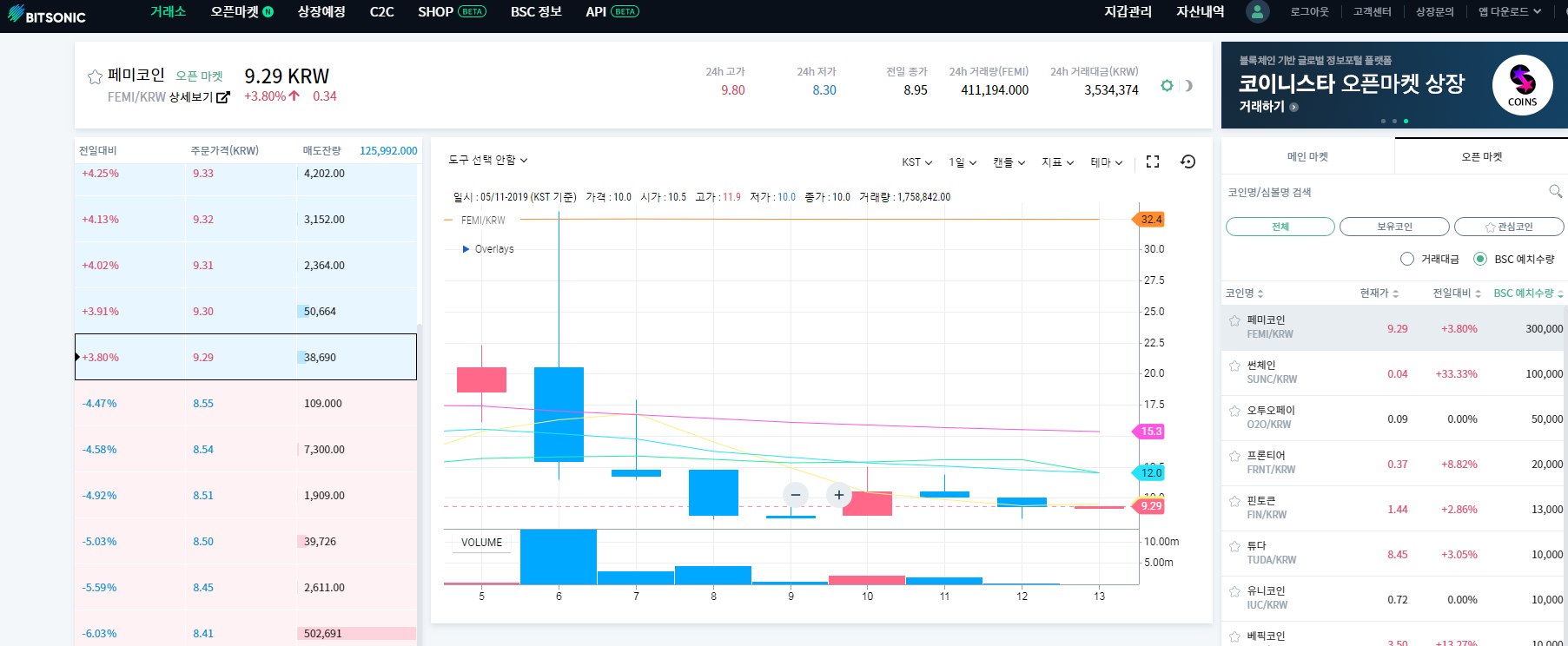Click the 9.29 current price order row

click(246, 357)
